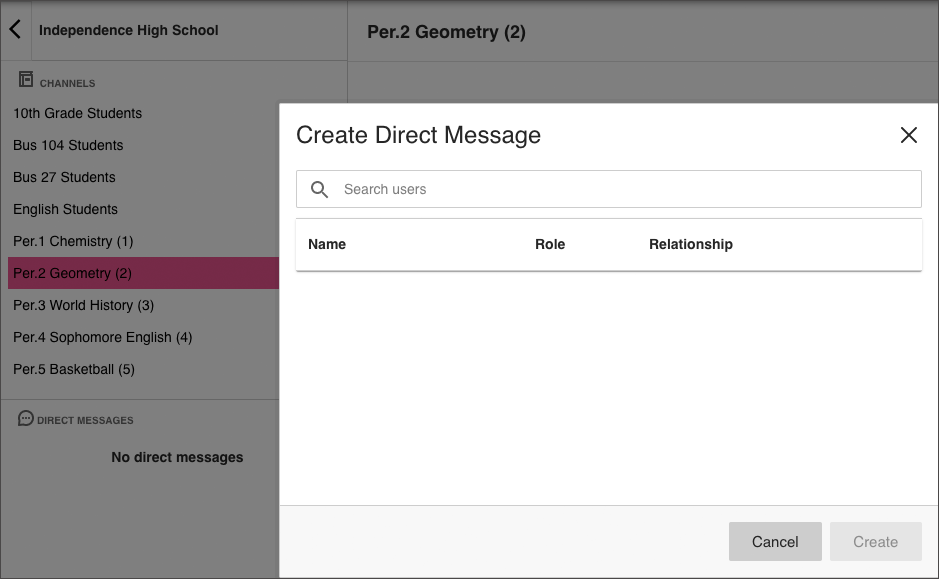Click the Channels section icon
The image size is (939, 579).
(x=26, y=79)
